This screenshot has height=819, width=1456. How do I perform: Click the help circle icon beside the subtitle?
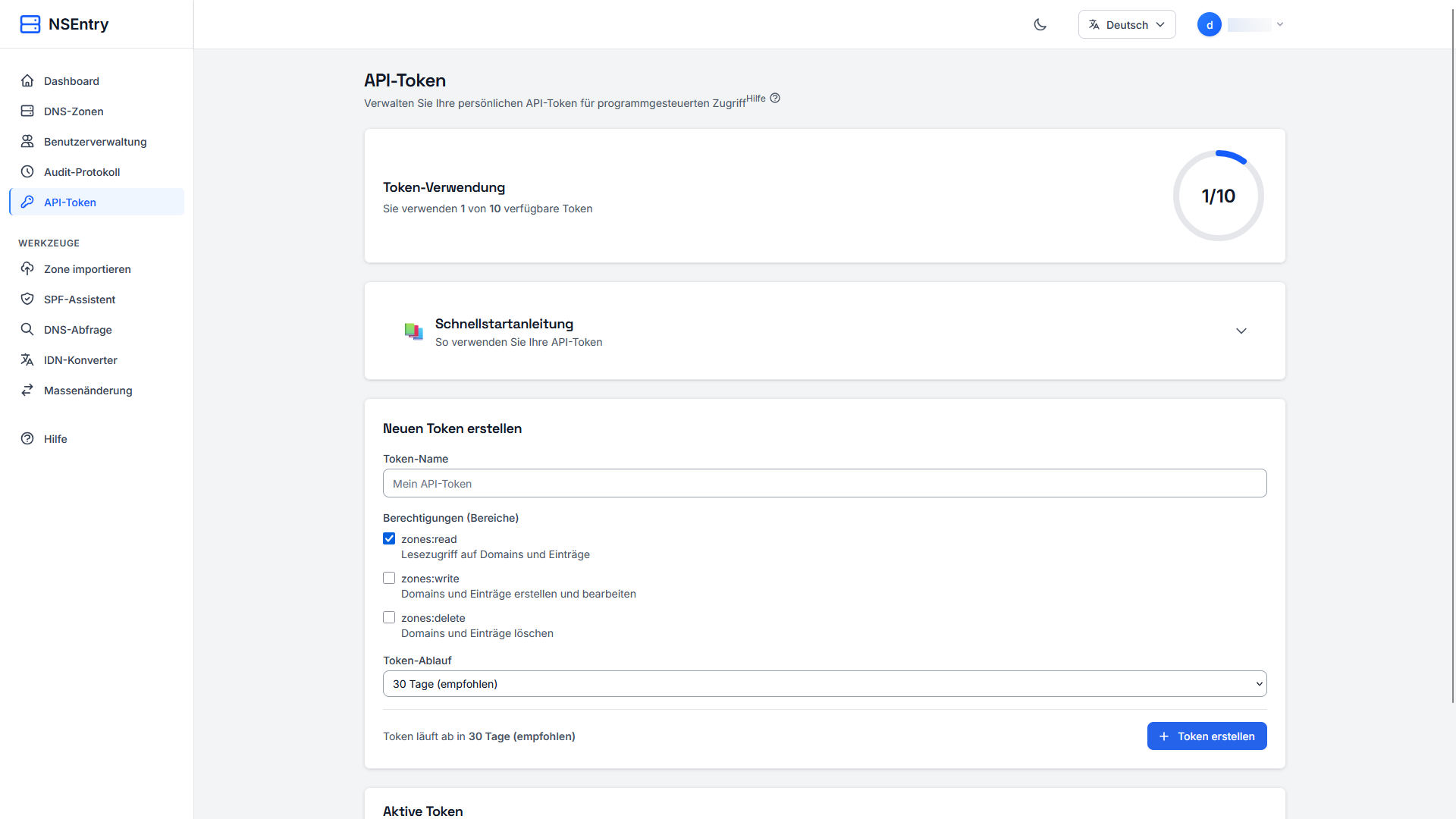[775, 98]
